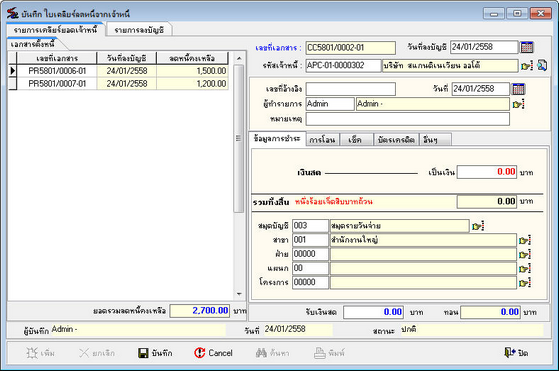Click the close door button at bottom right

516,353
